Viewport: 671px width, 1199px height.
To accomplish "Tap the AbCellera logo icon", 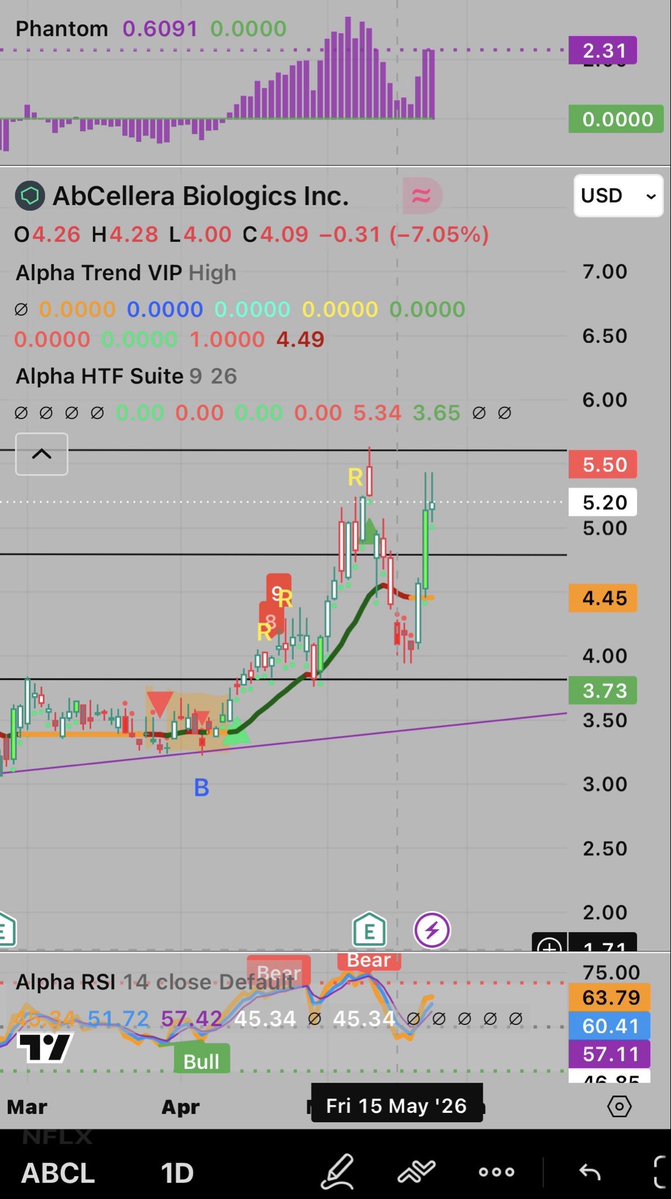I will [x=30, y=197].
